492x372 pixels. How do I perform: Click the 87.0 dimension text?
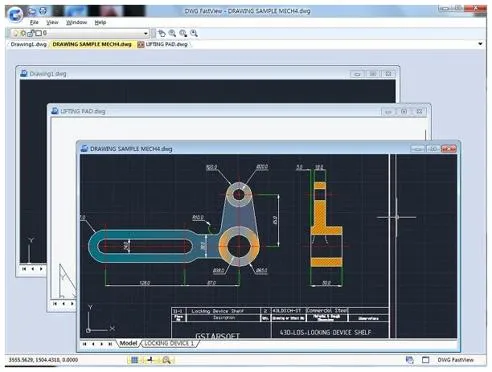click(212, 283)
